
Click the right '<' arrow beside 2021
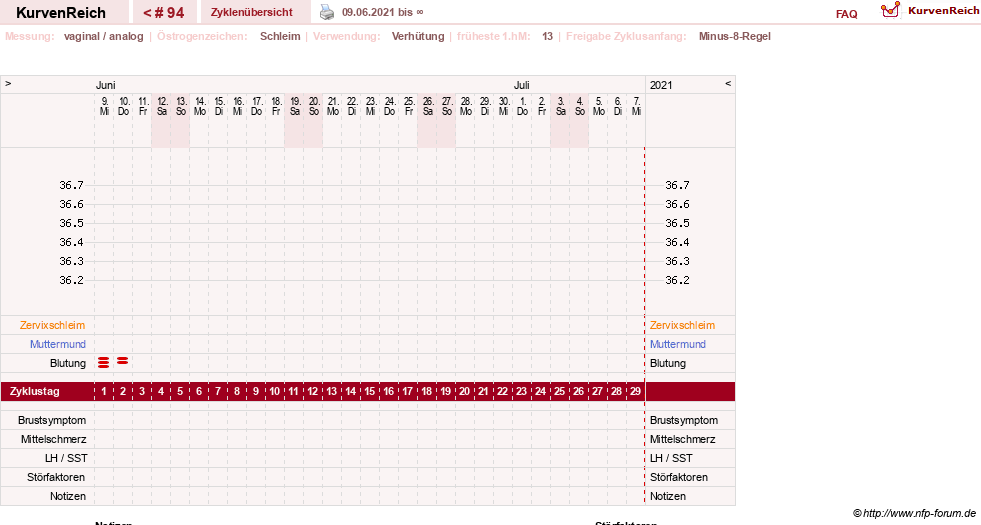coord(728,83)
